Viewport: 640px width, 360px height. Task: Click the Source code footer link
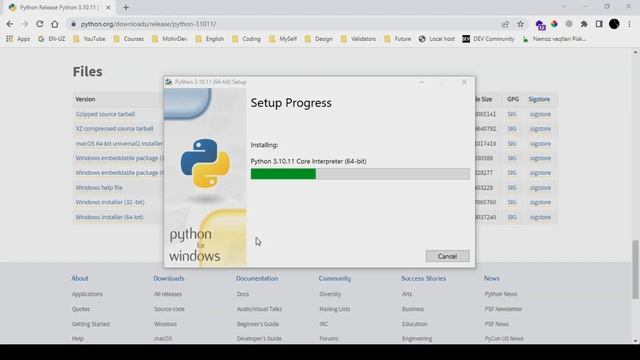169,309
